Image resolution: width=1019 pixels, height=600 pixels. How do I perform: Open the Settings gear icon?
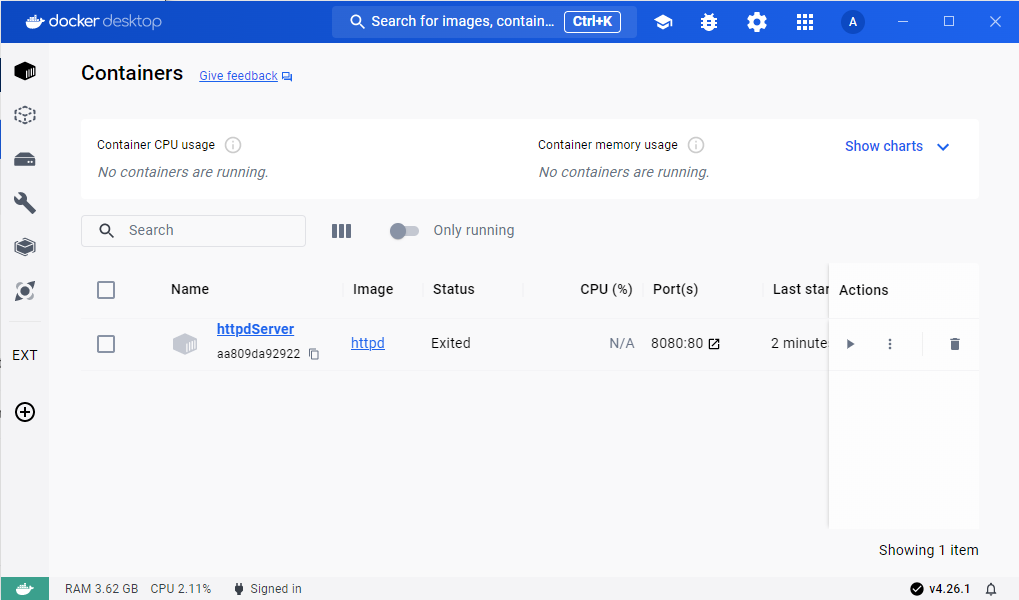[x=756, y=22]
